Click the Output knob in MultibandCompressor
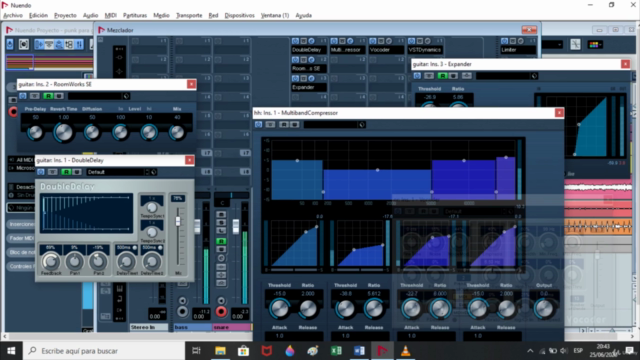 (x=544, y=309)
